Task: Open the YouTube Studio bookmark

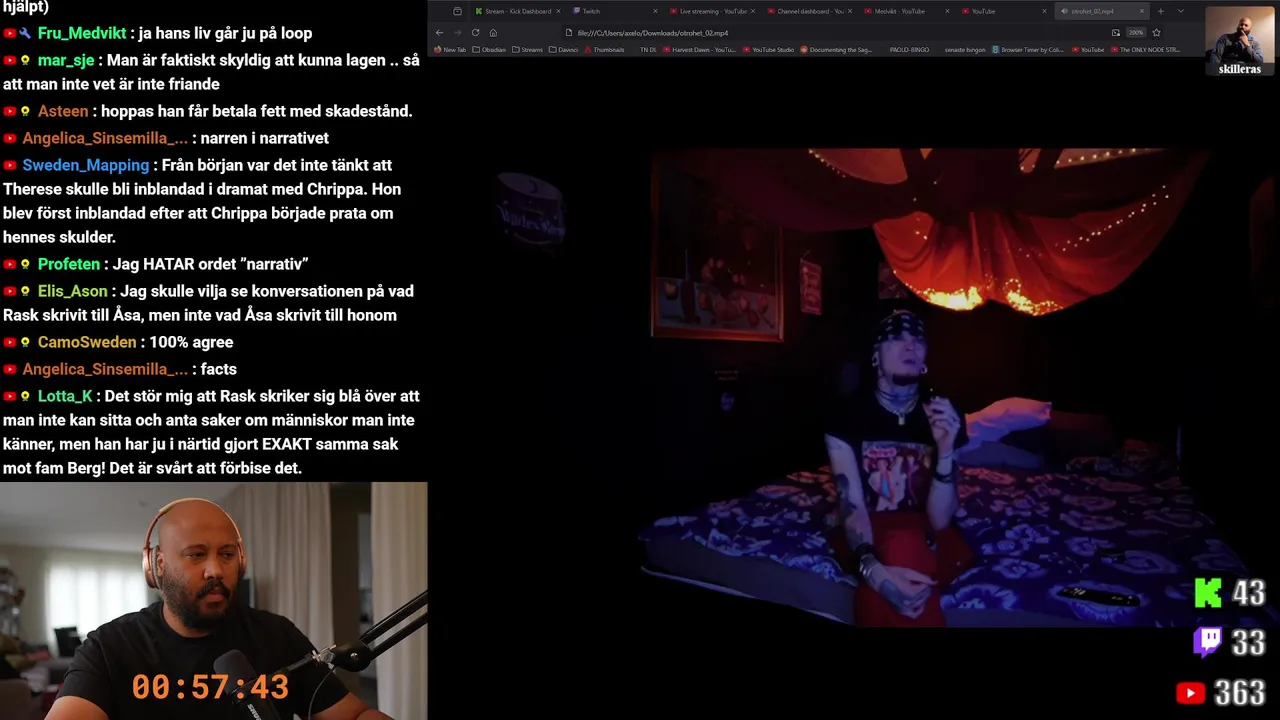Action: 768,49
